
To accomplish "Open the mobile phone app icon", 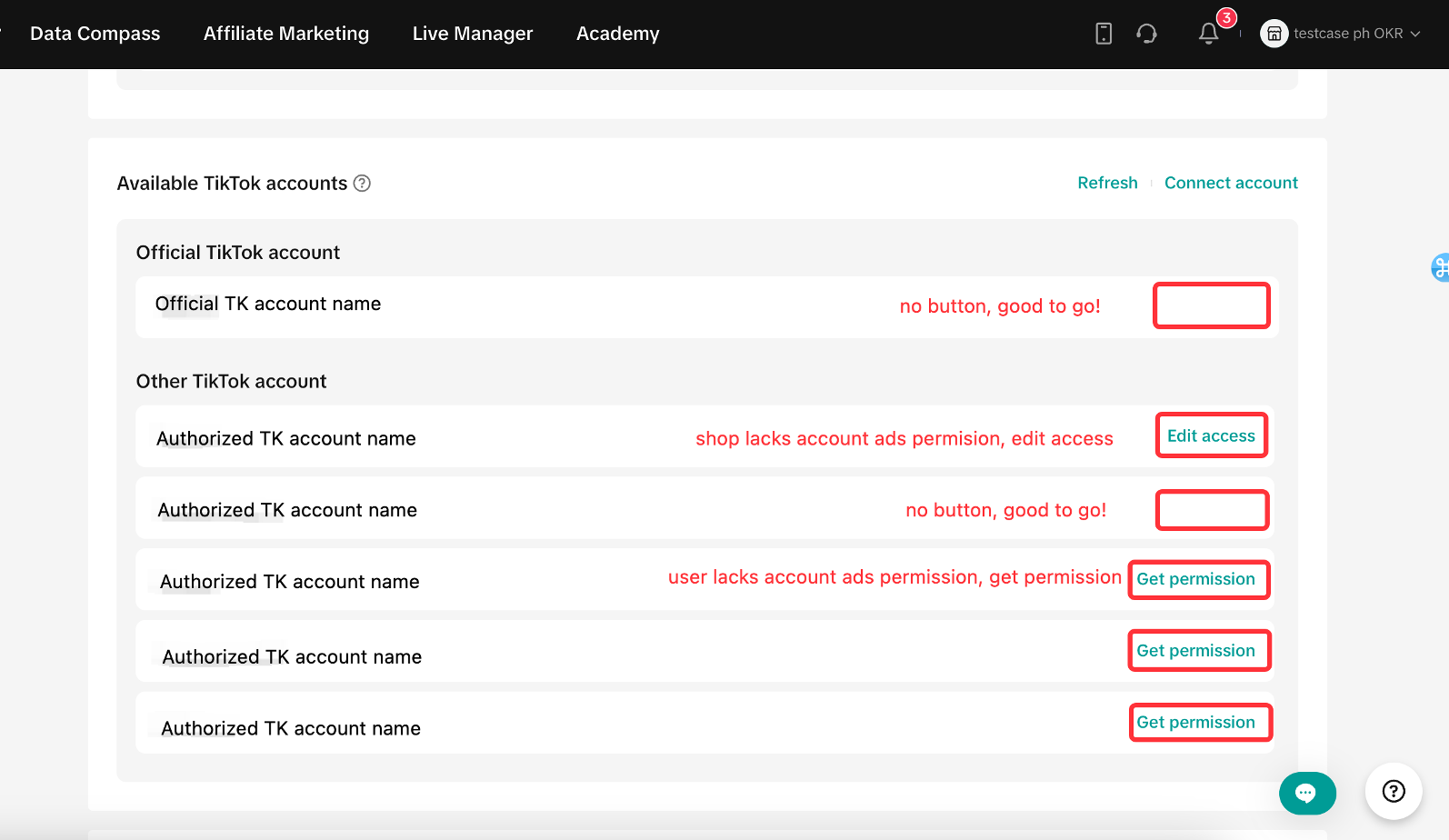I will (x=1104, y=34).
